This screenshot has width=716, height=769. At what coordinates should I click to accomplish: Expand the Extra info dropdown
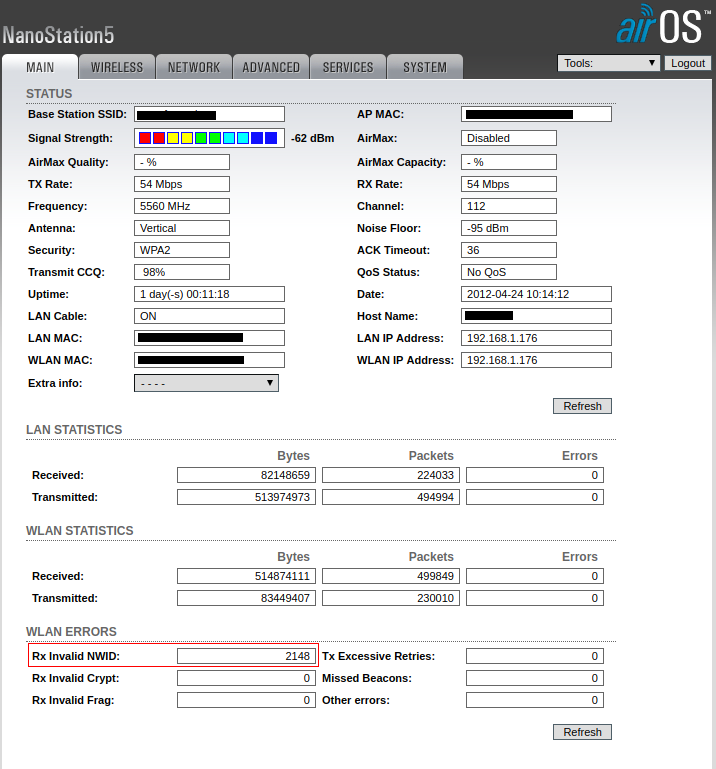click(x=206, y=383)
